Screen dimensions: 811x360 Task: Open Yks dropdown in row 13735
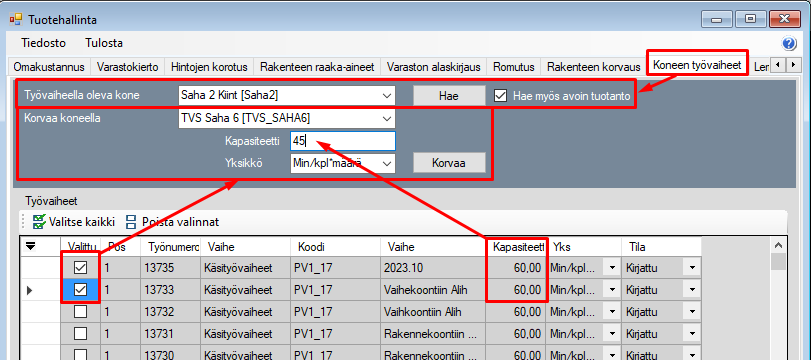613,268
